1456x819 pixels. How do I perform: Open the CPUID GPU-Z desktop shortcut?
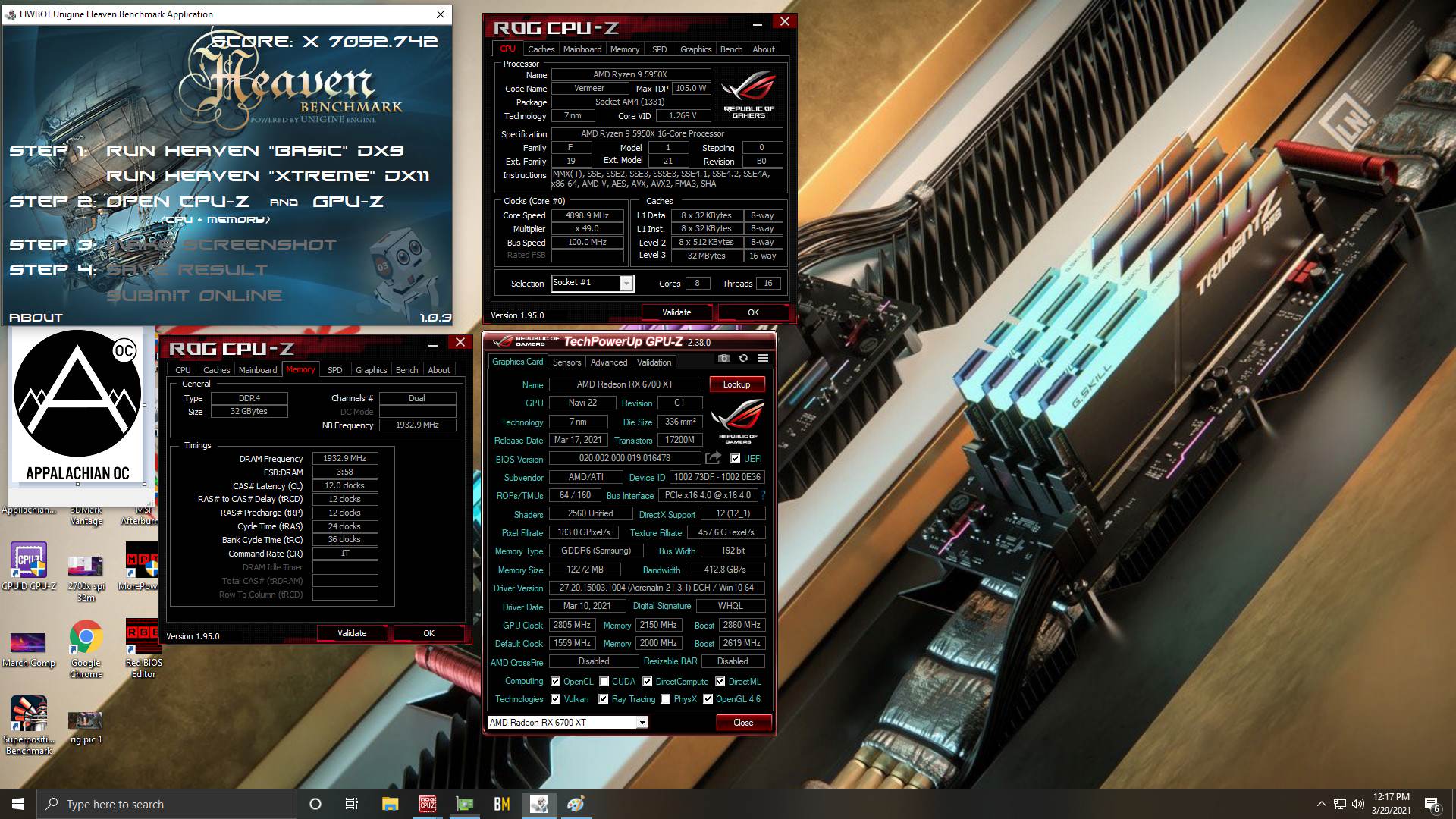(29, 566)
